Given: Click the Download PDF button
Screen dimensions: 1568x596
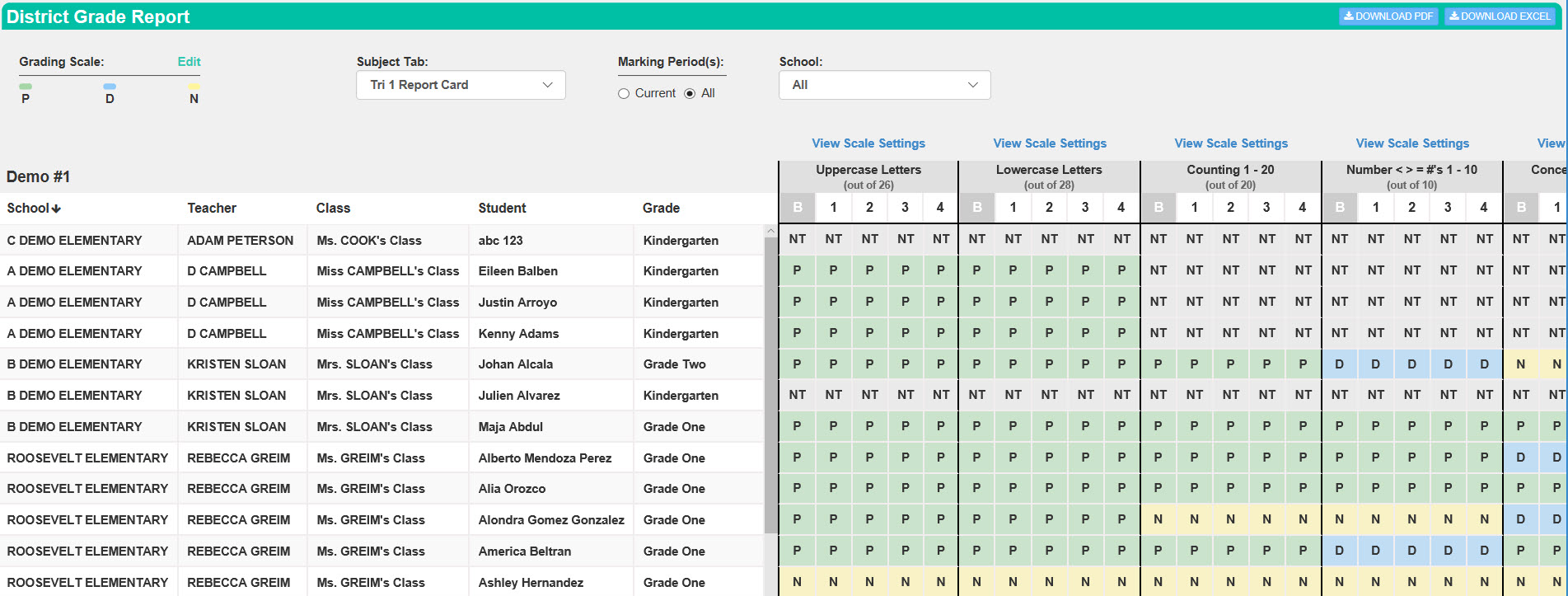Looking at the screenshot, I should (1388, 16).
